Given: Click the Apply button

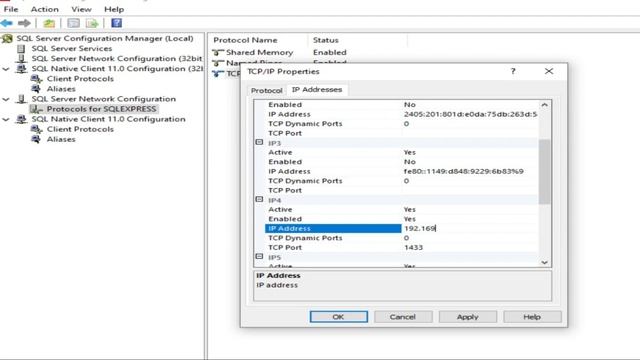Looking at the screenshot, I should point(468,317).
